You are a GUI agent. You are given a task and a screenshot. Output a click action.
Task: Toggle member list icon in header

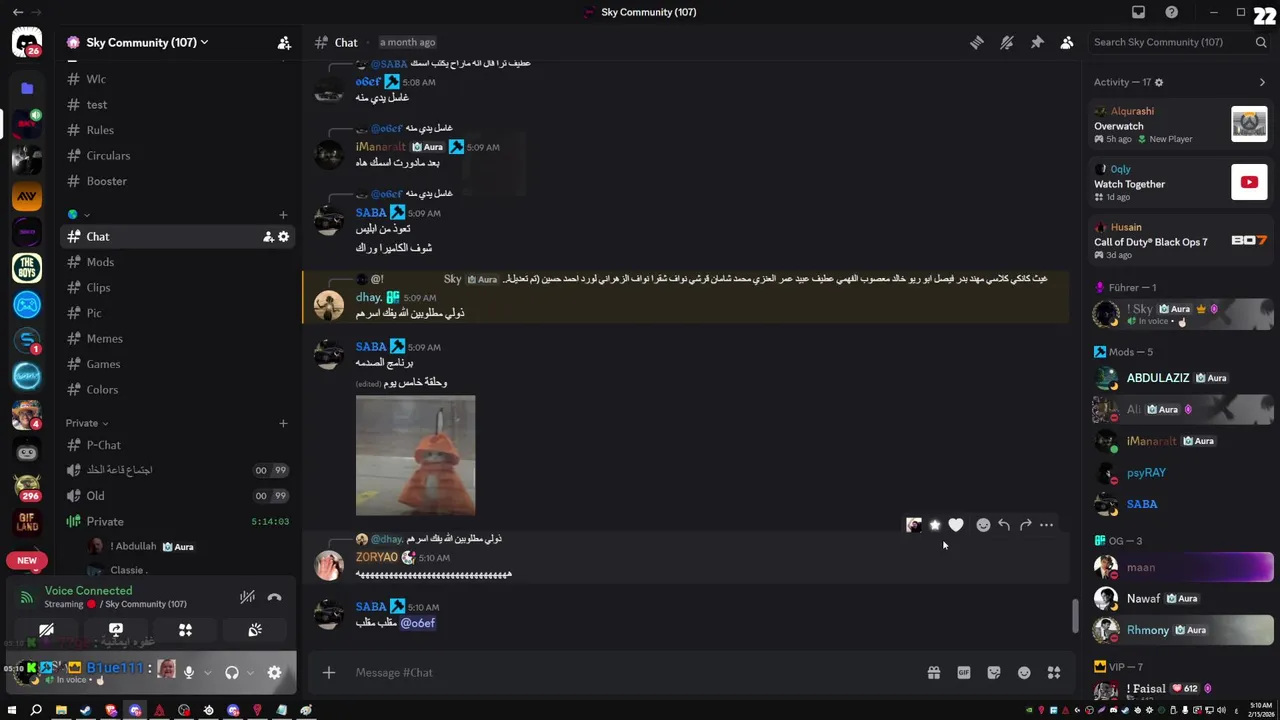click(x=1067, y=42)
